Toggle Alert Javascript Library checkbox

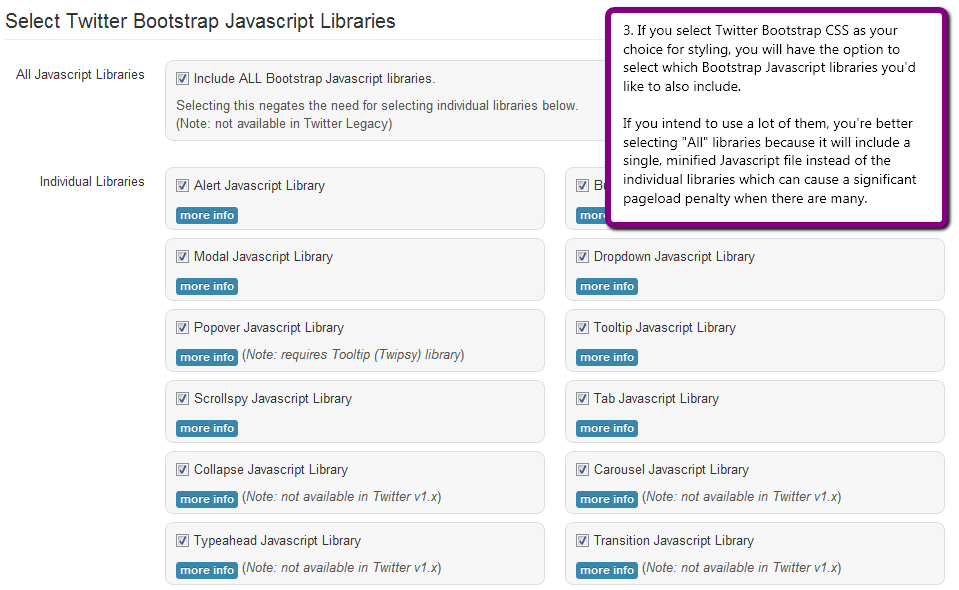(x=182, y=185)
